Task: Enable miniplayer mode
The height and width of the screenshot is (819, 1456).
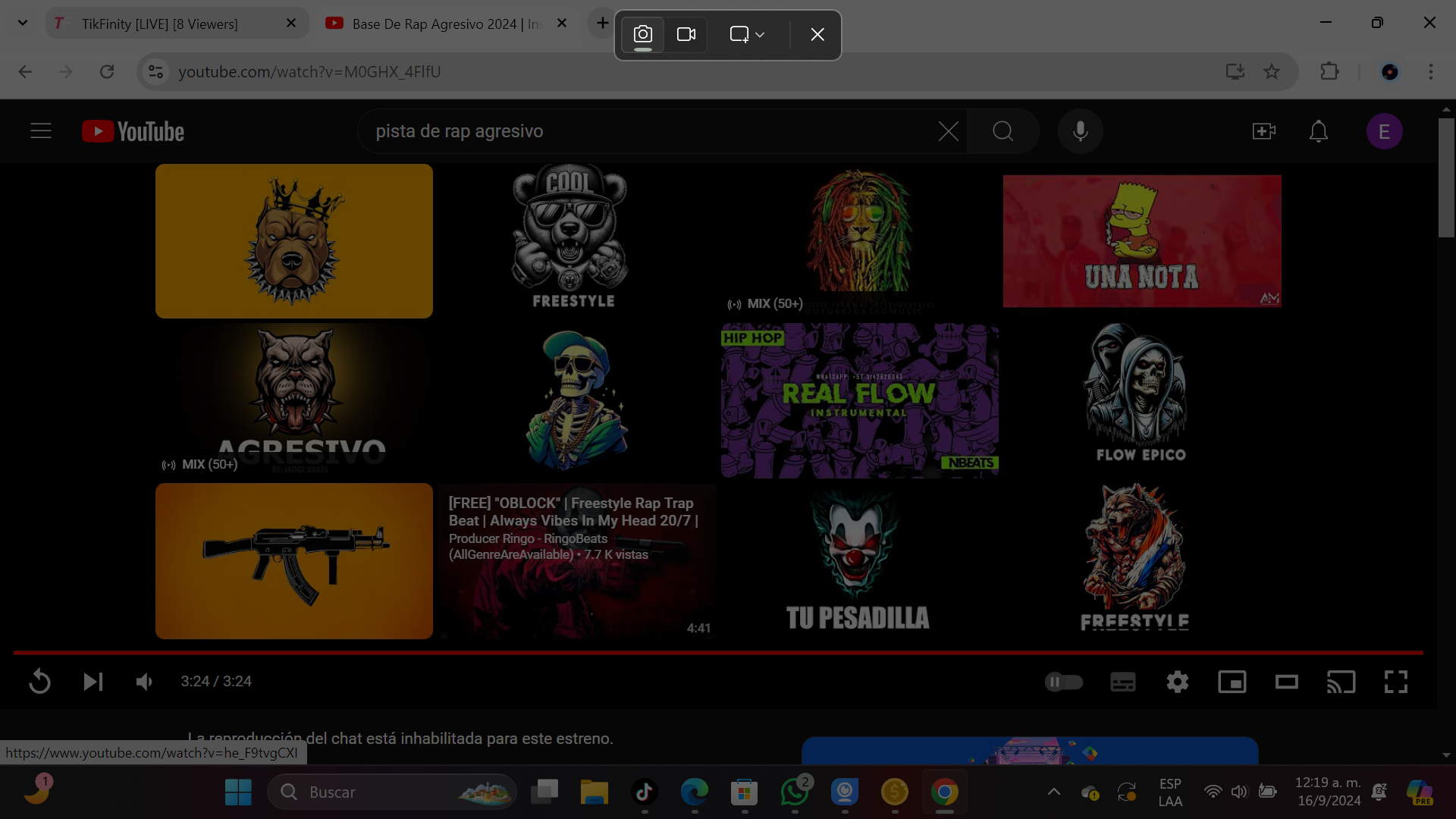Action: (1232, 682)
